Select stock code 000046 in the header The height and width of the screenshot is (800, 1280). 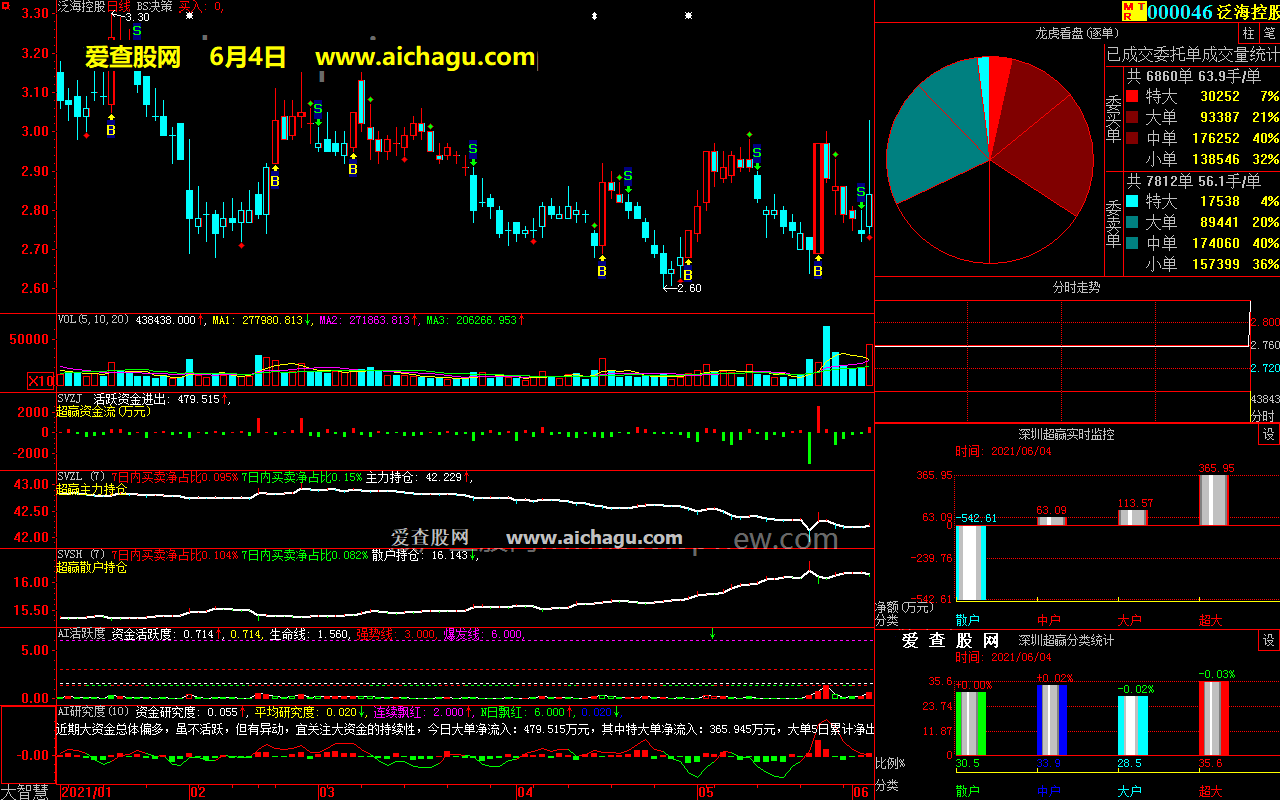click(x=1180, y=12)
